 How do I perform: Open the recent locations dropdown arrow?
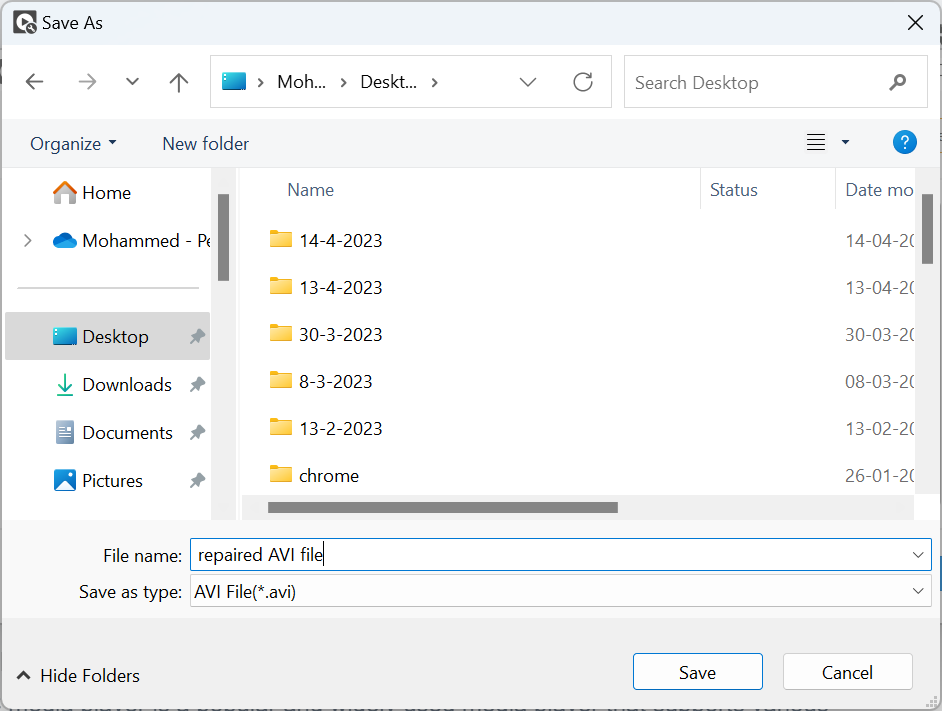132,82
